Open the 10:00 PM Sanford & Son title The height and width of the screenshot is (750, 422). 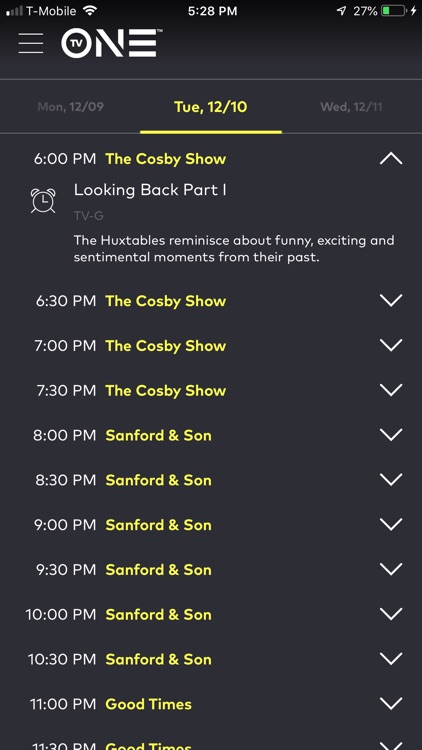click(158, 614)
